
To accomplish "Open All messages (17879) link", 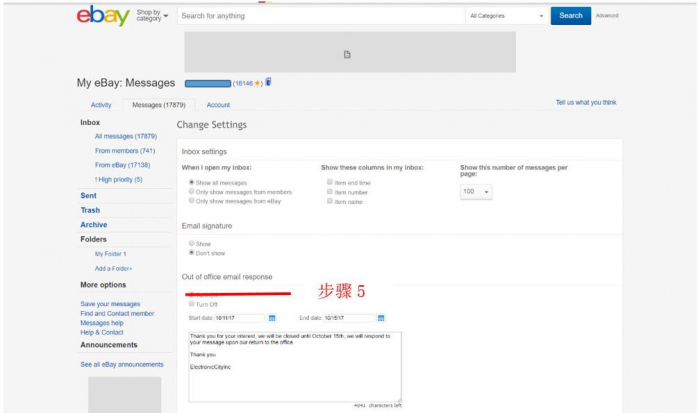I will point(126,136).
